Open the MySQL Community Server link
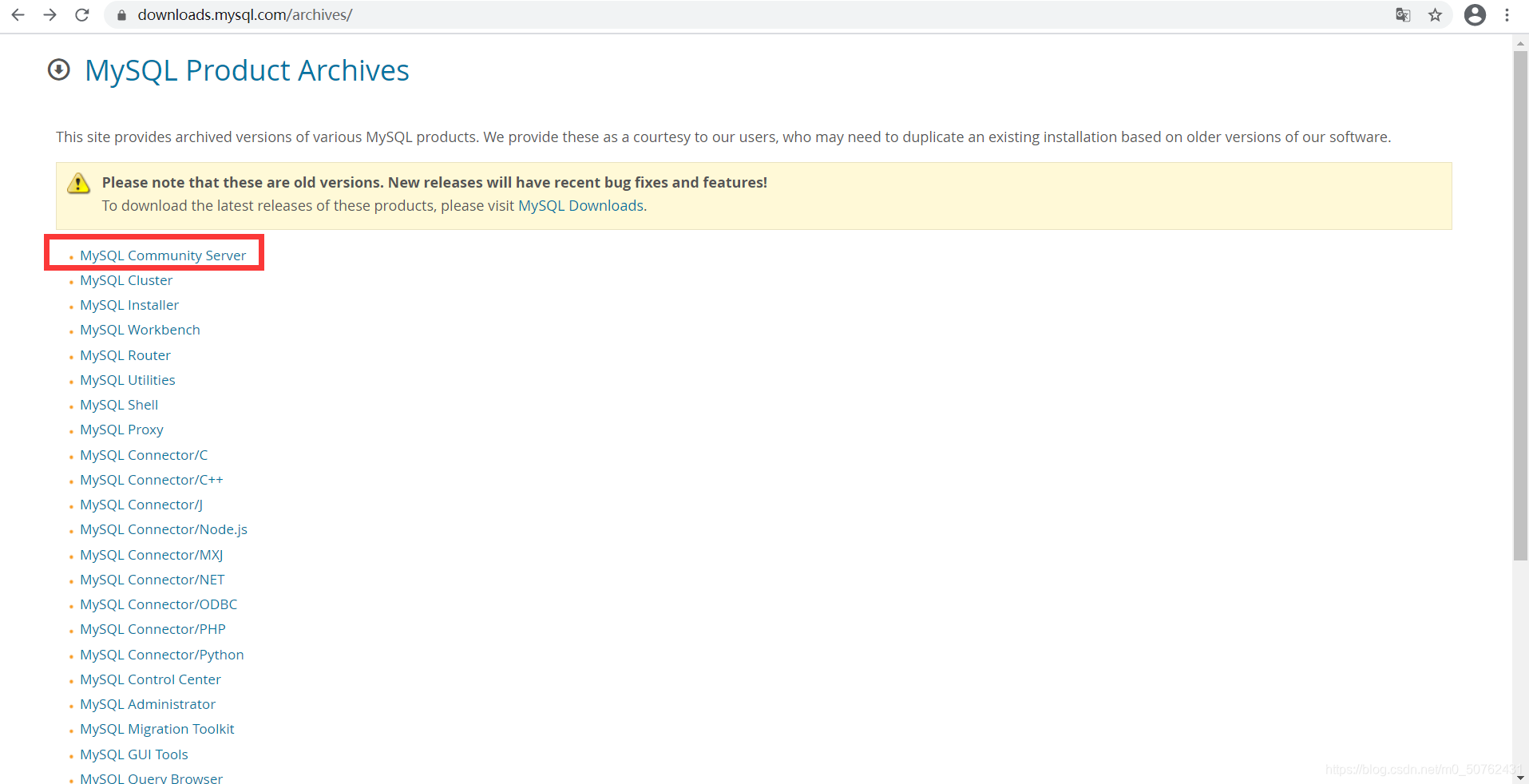This screenshot has height=784, width=1529. point(163,255)
